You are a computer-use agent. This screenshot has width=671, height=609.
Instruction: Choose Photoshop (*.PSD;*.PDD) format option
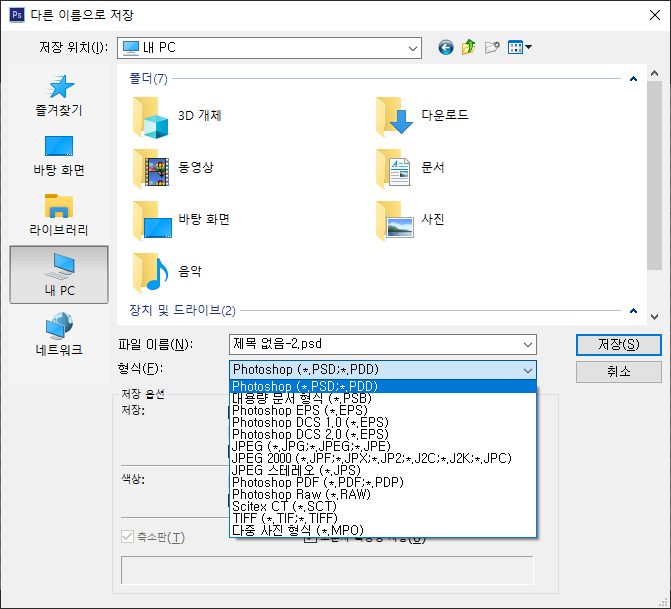pos(383,386)
